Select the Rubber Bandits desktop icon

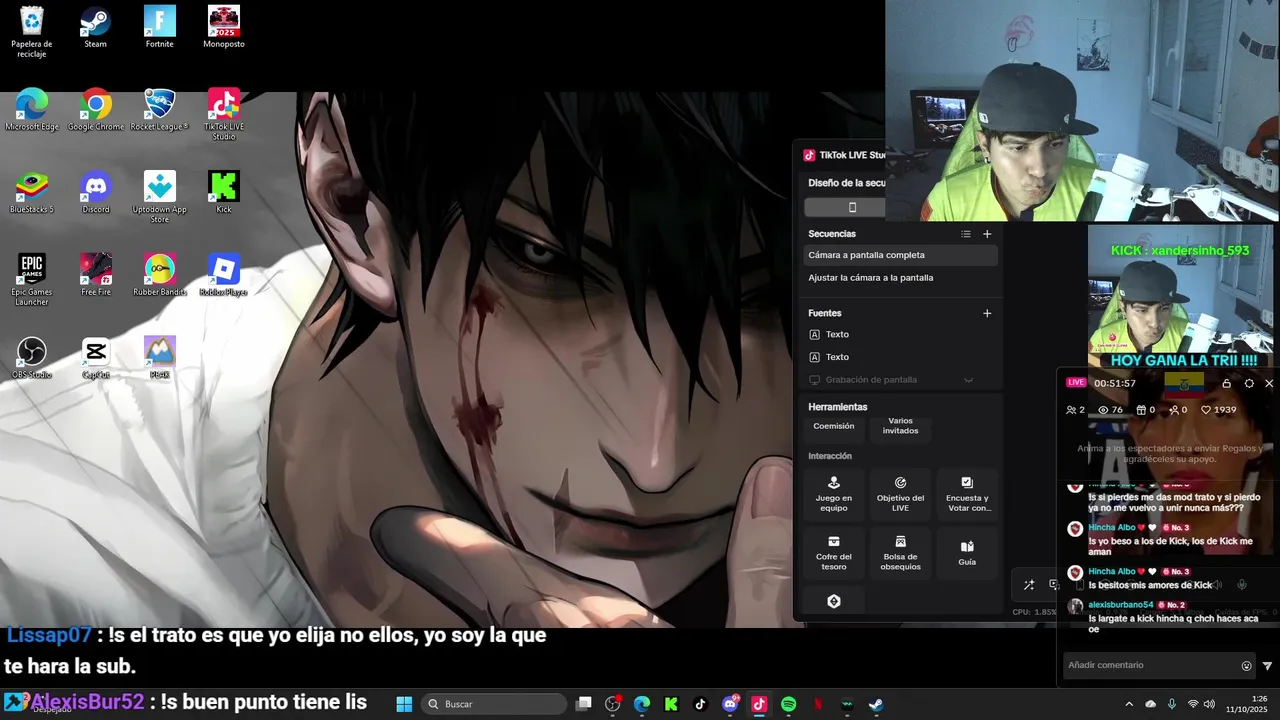(160, 276)
